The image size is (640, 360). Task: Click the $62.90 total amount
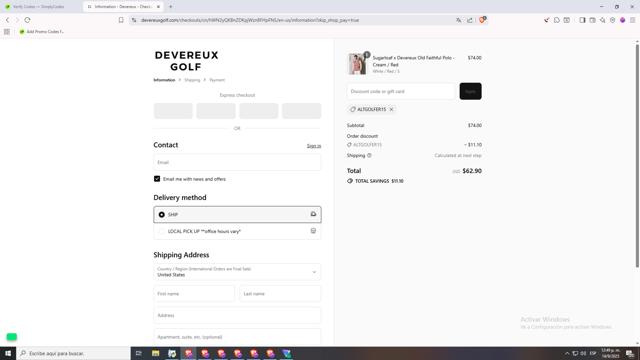point(472,171)
